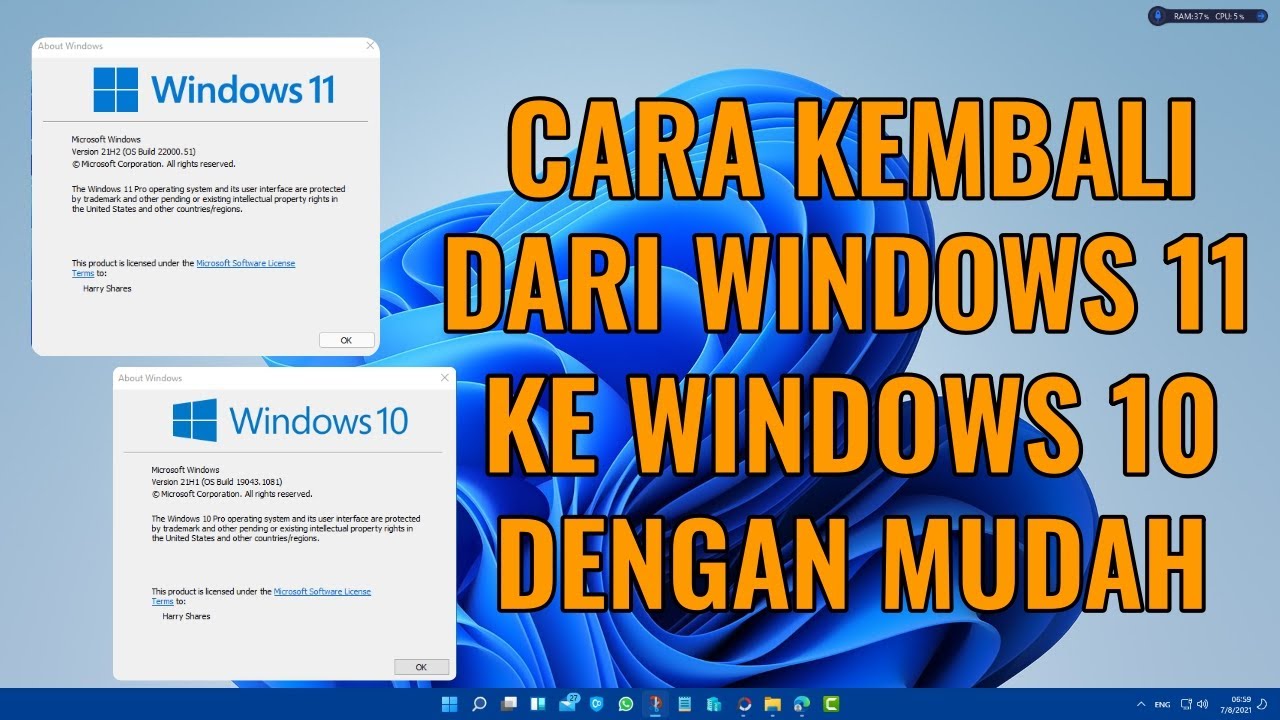Screen dimensions: 1280x720
Task: Click OK in Windows 11 About dialog
Action: click(346, 340)
